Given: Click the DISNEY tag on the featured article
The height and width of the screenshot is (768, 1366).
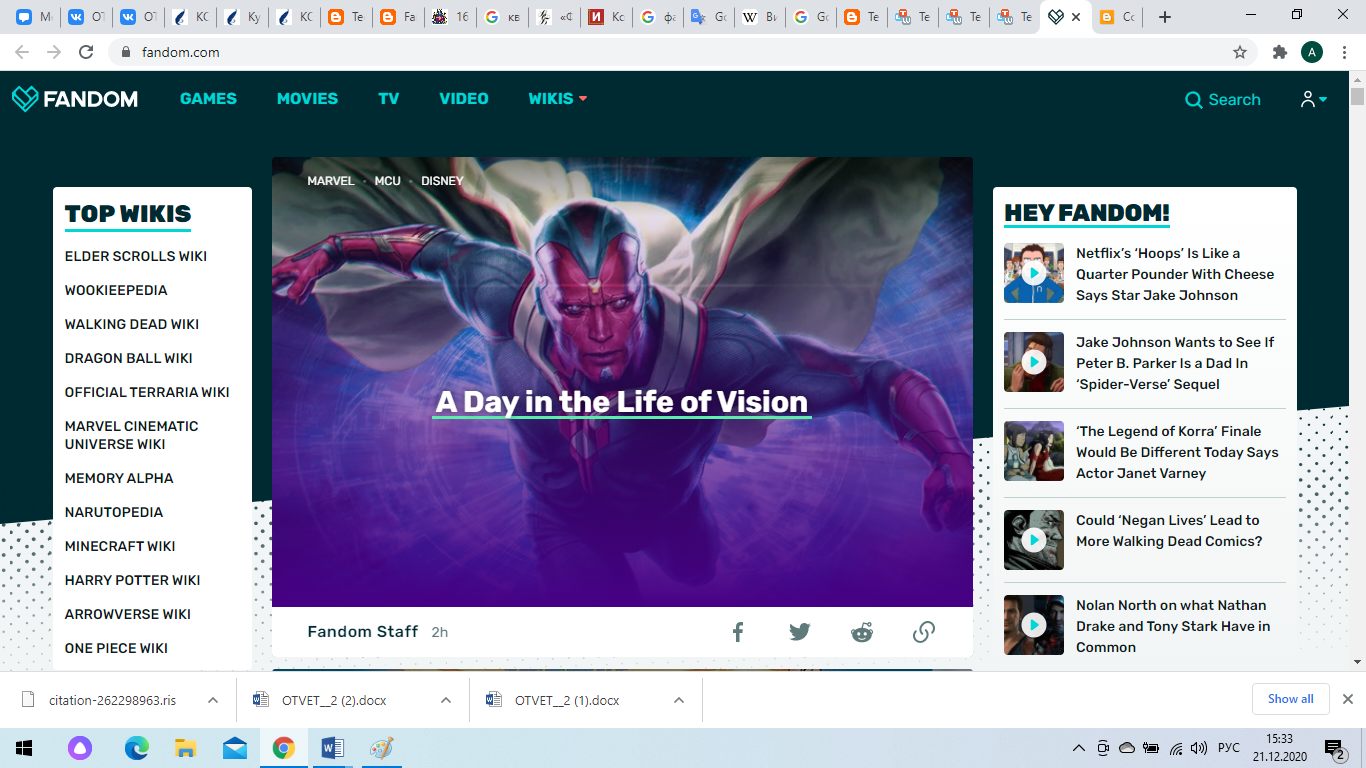Looking at the screenshot, I should pyautogui.click(x=442, y=181).
